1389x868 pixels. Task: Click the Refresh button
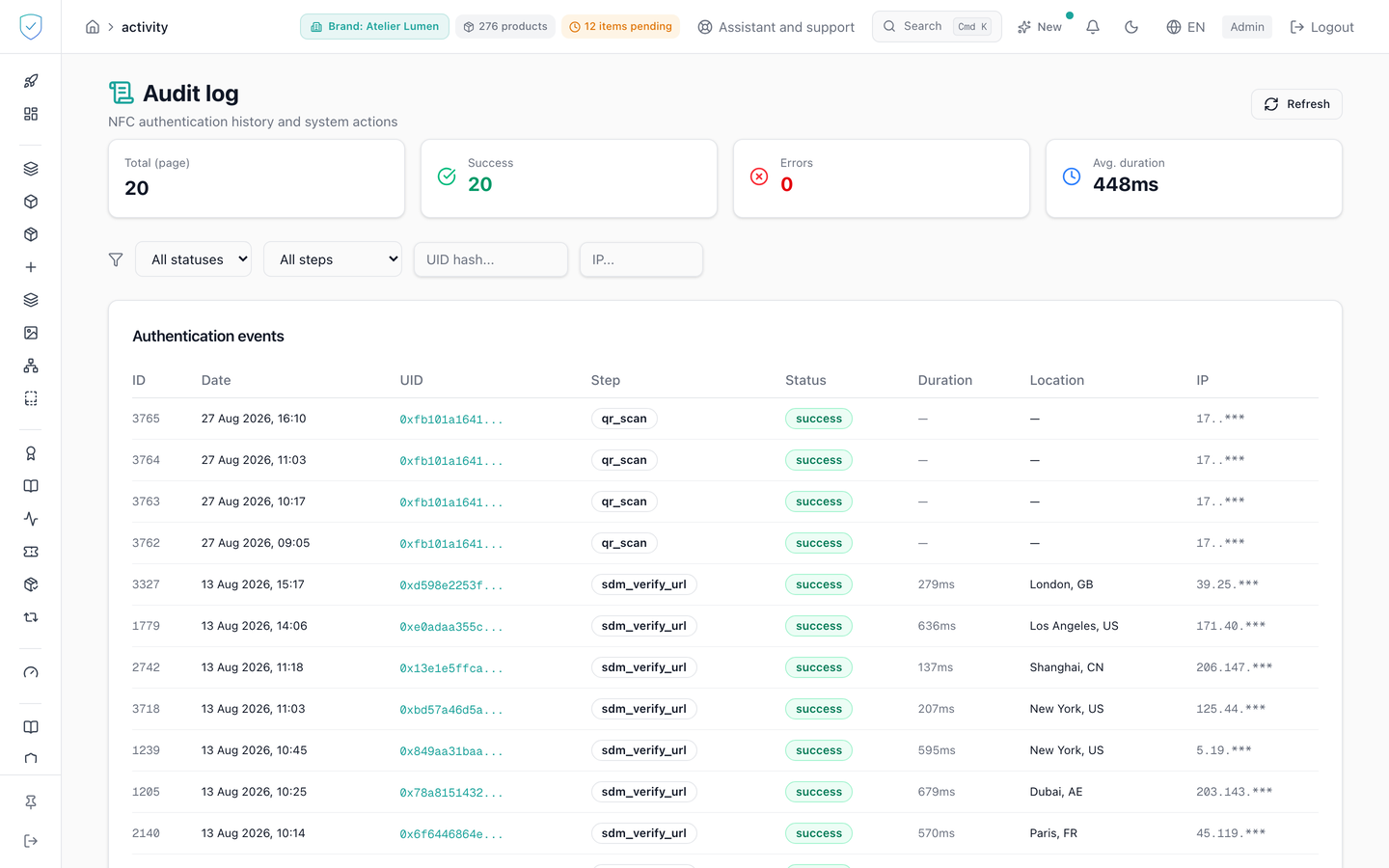1296,104
